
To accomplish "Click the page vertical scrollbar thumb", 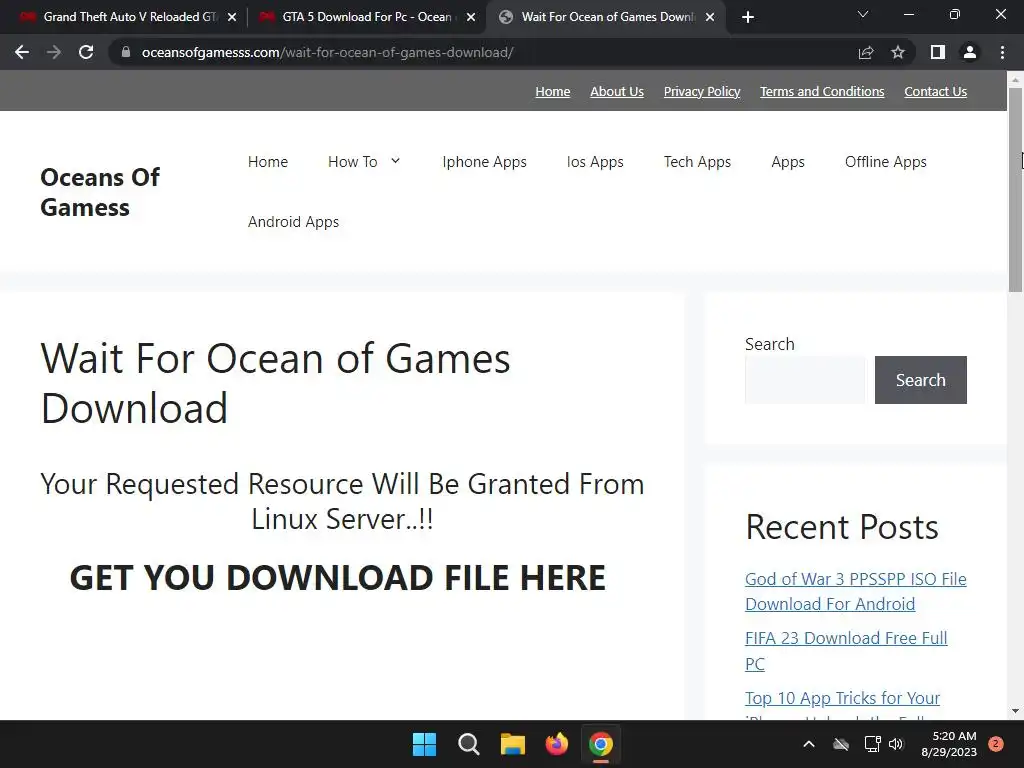I will 1015,189.
